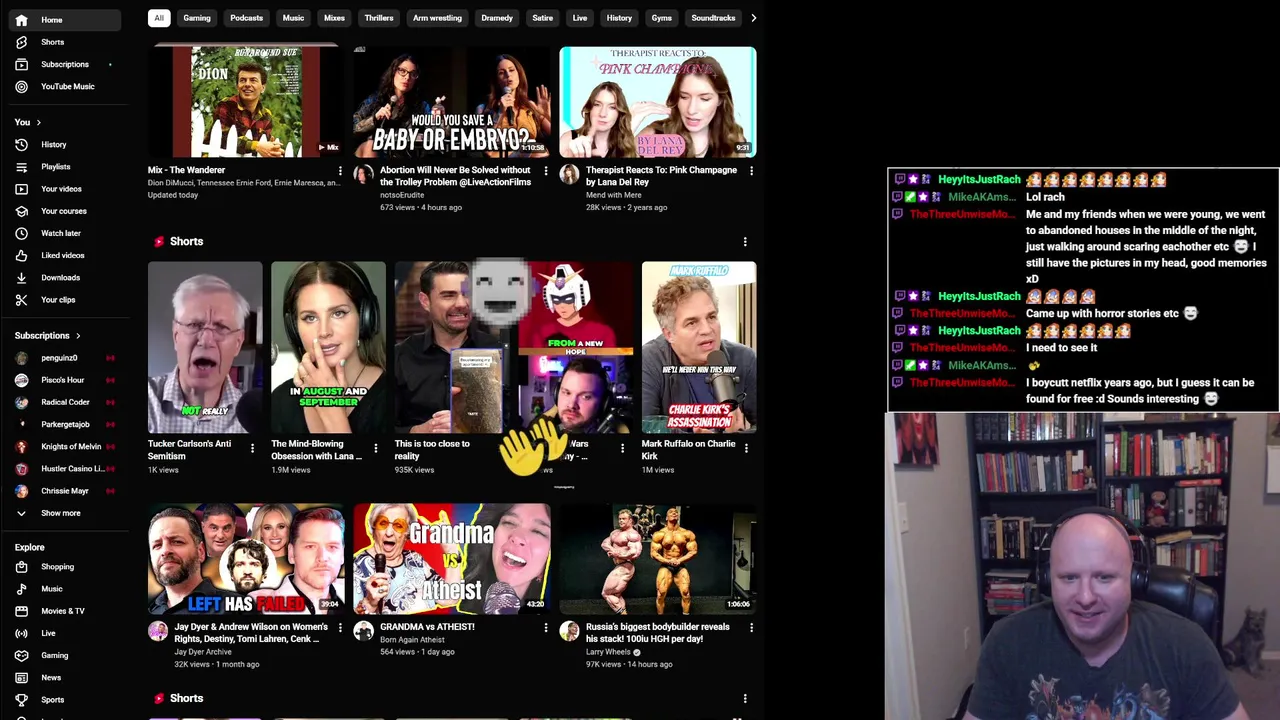Open the Watch later icon
Screen dimensions: 1280x720
click(21, 233)
